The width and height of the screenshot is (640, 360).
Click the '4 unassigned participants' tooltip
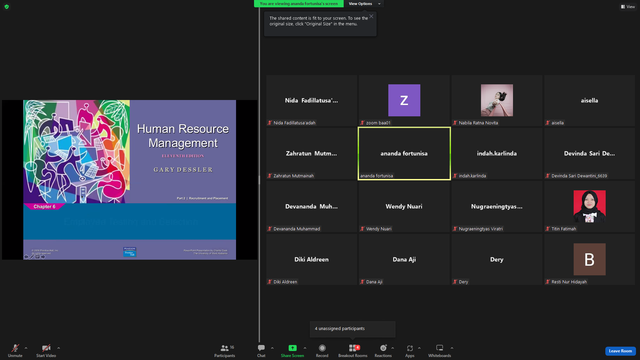pyautogui.click(x=353, y=329)
